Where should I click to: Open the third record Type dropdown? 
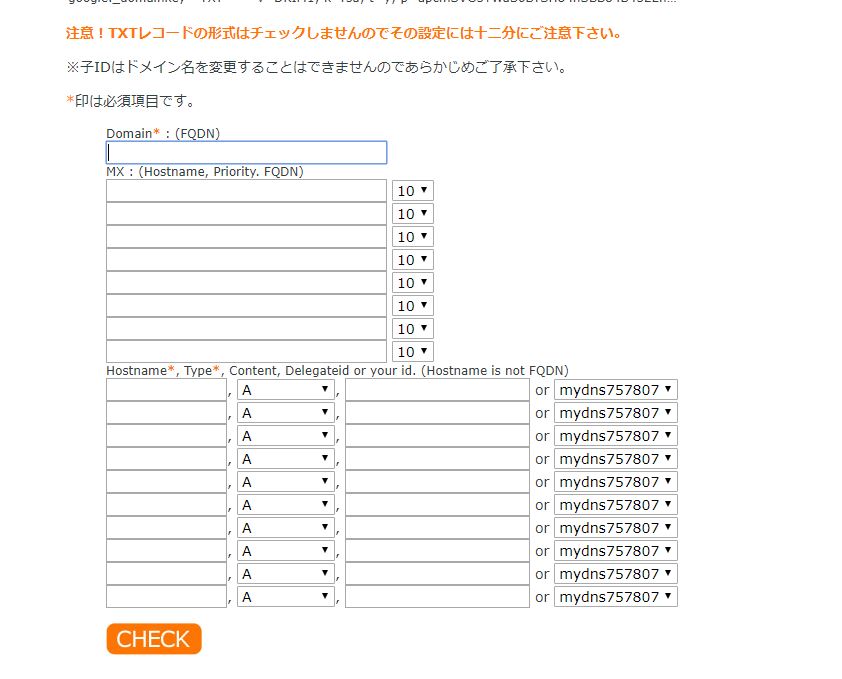(x=286, y=436)
